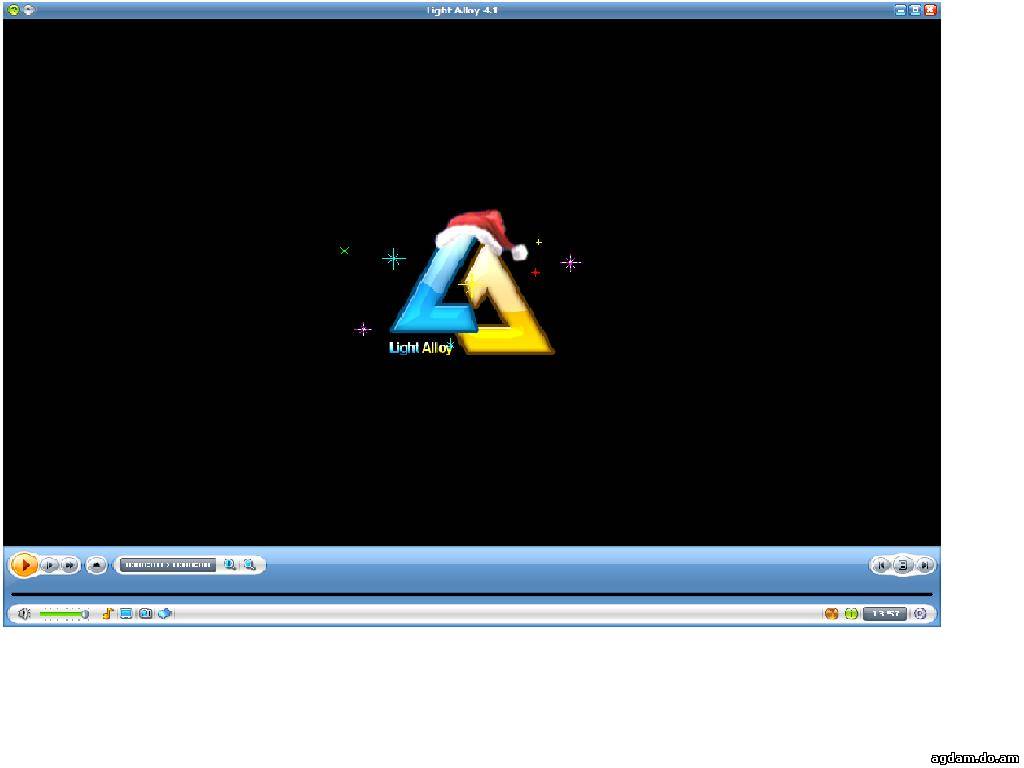
Task: Minimize the Light Alloy window
Action: tap(901, 10)
